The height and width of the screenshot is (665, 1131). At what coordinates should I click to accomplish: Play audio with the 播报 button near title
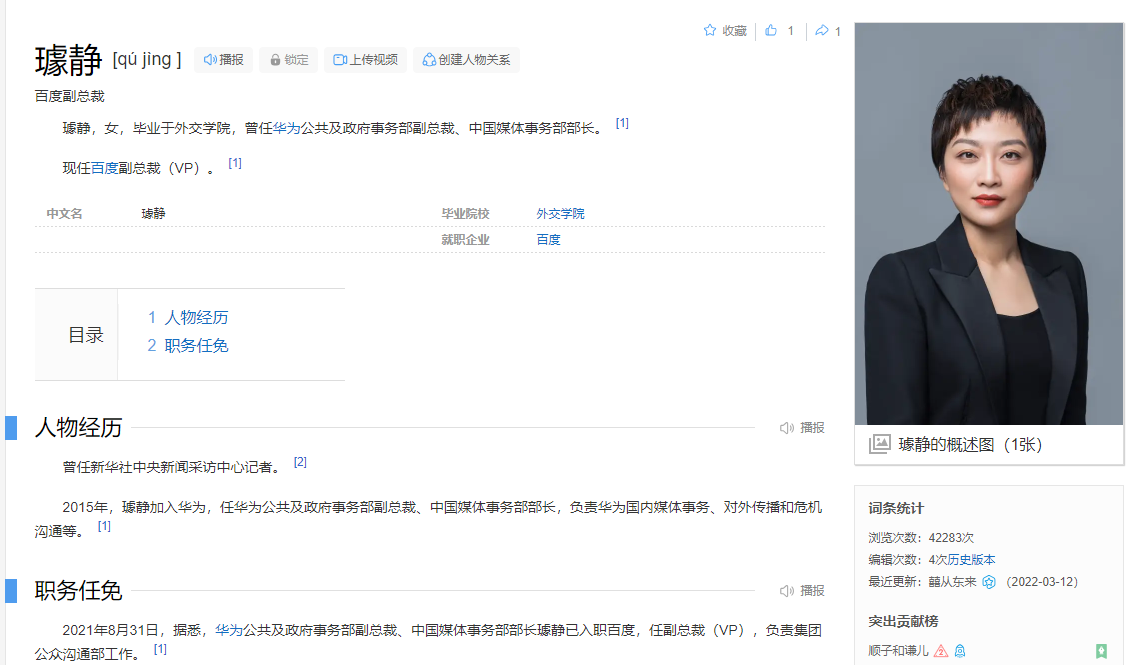click(224, 60)
